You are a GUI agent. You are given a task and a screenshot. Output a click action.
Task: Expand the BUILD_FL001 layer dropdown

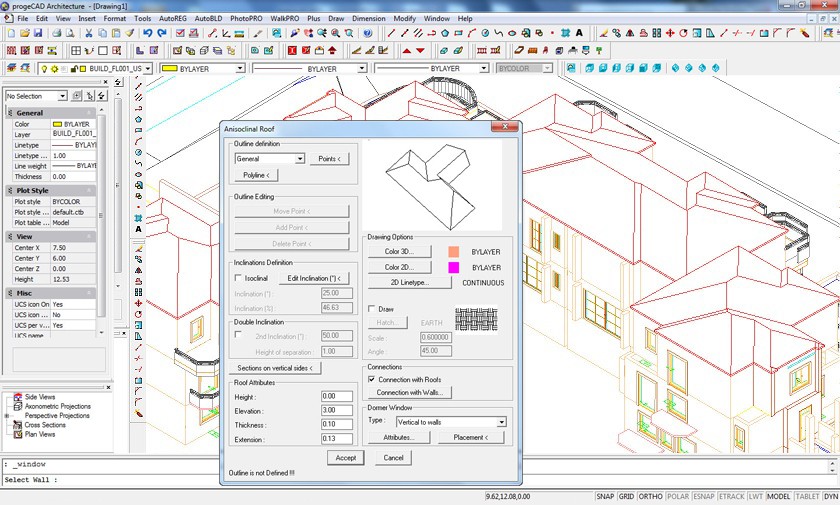click(147, 69)
